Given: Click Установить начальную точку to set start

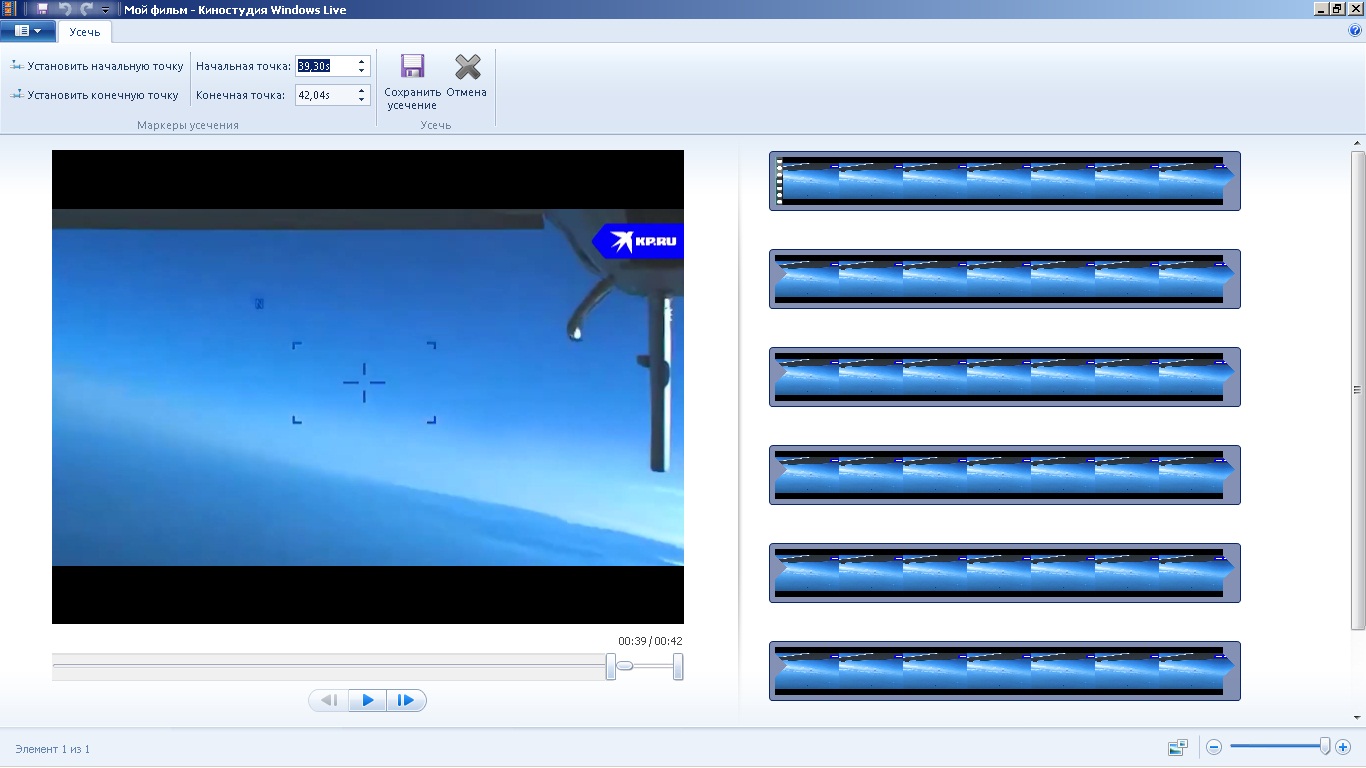Looking at the screenshot, I should [98, 66].
